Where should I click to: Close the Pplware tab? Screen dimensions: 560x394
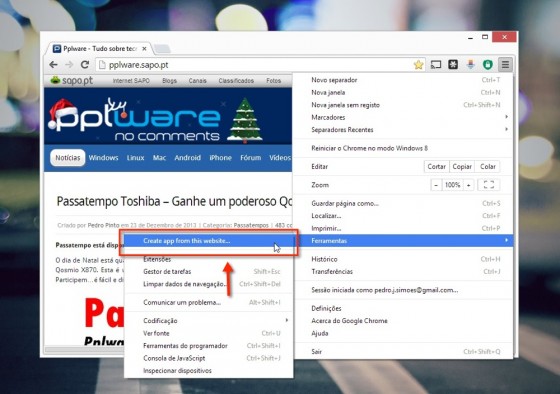144,49
